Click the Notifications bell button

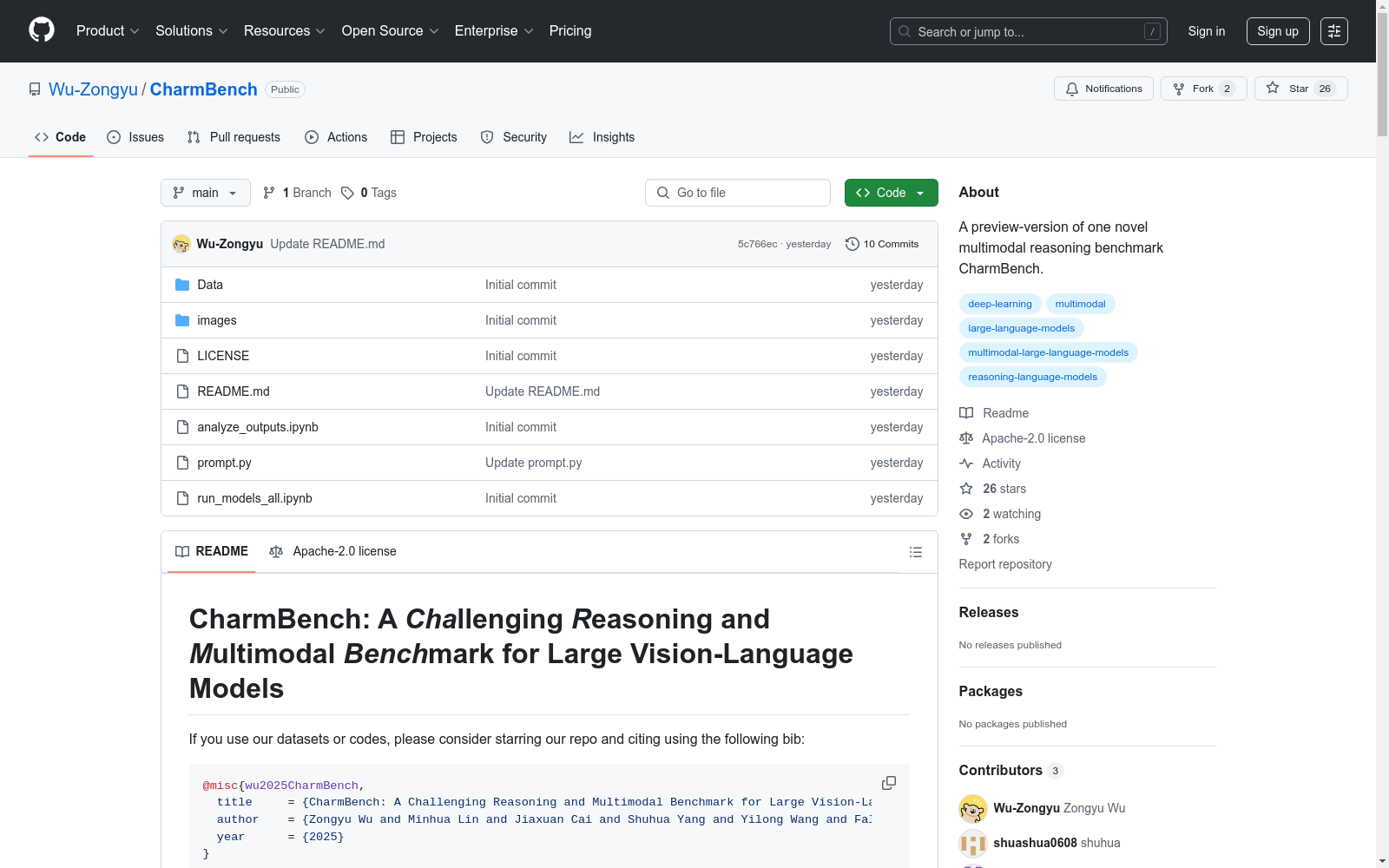pos(1103,89)
